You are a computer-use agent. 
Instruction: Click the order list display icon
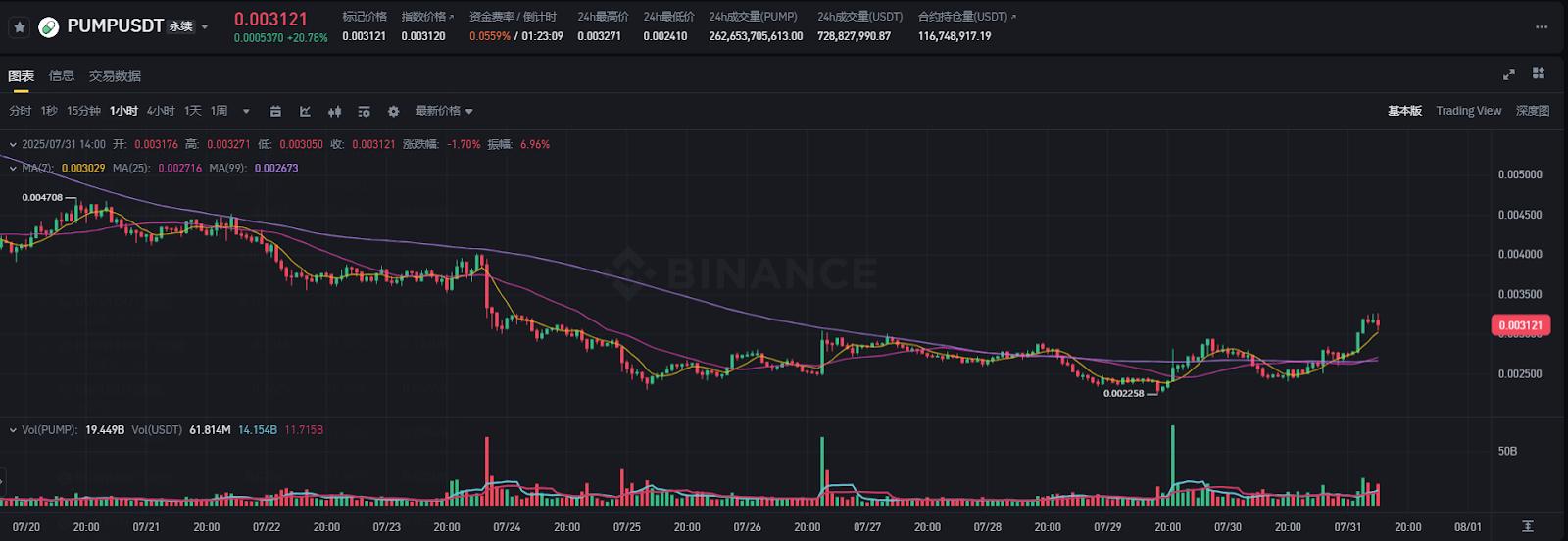364,111
